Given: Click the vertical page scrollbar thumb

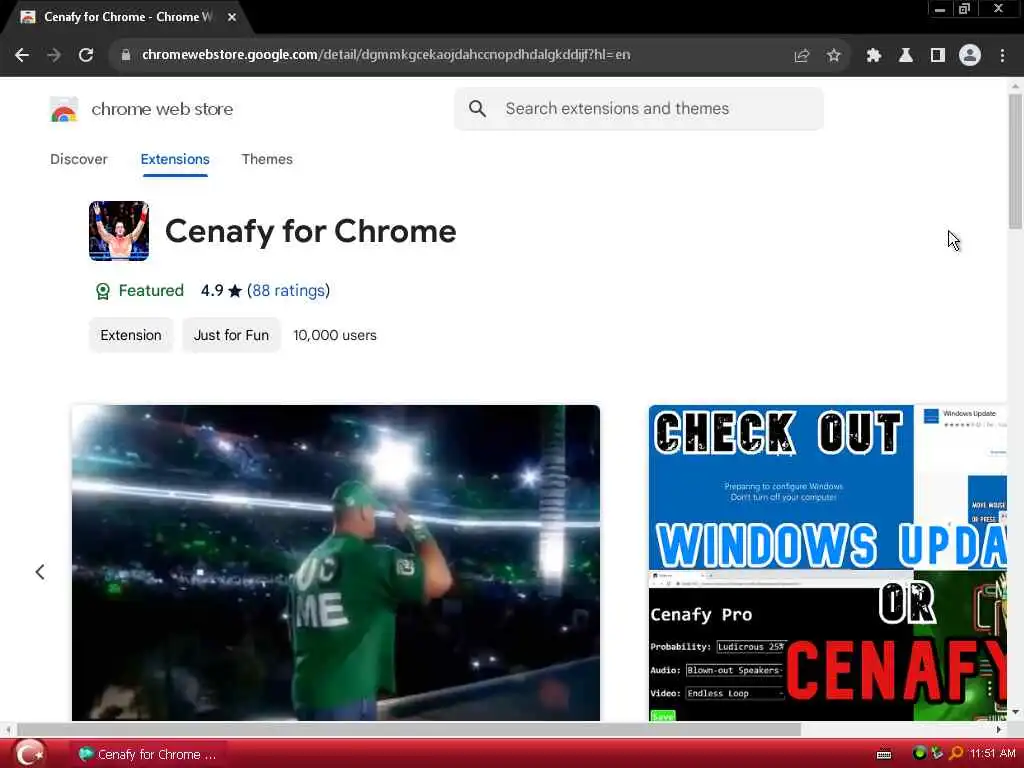Looking at the screenshot, I should 1015,161.
